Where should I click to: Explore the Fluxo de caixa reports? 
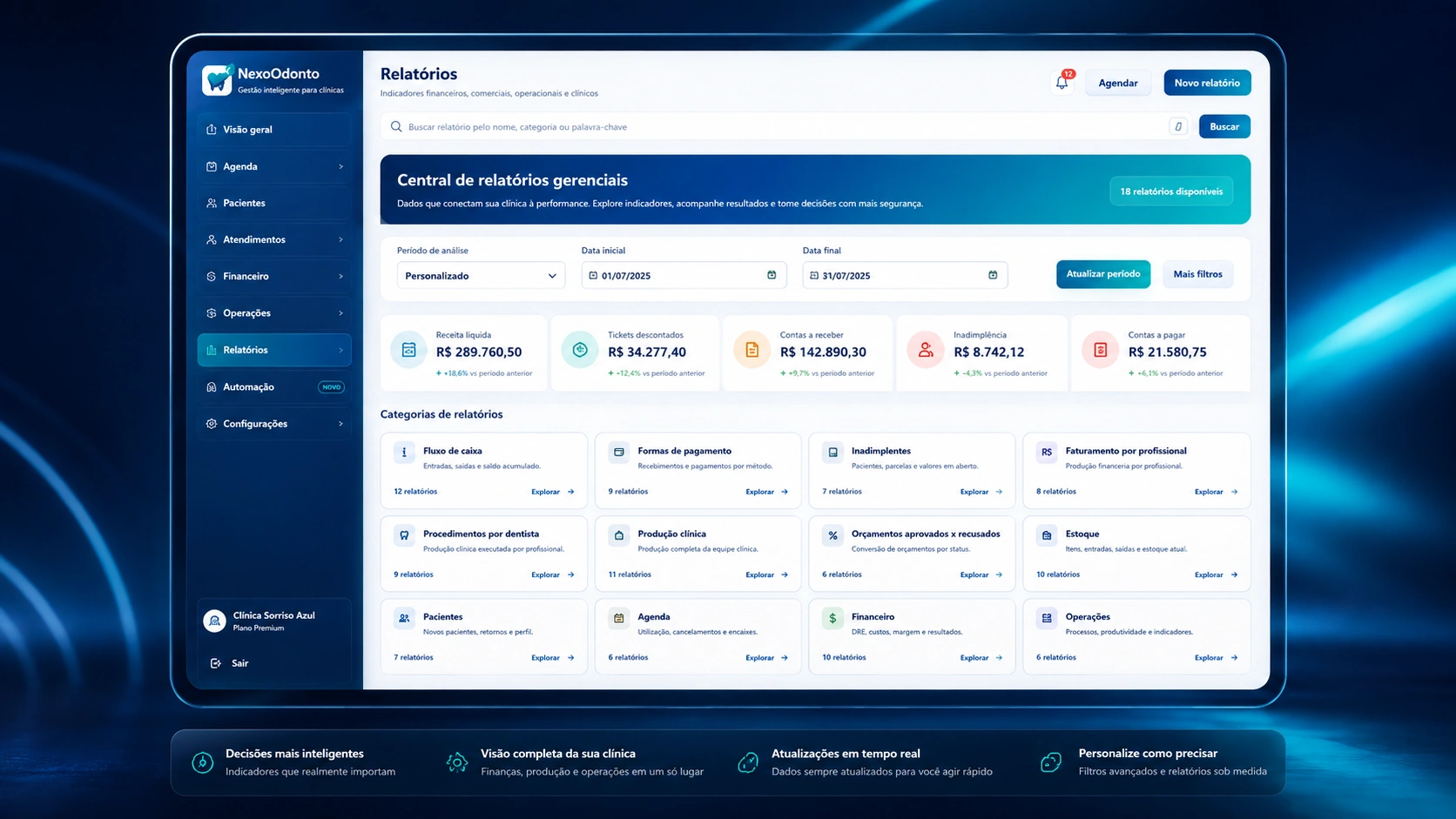click(x=553, y=492)
